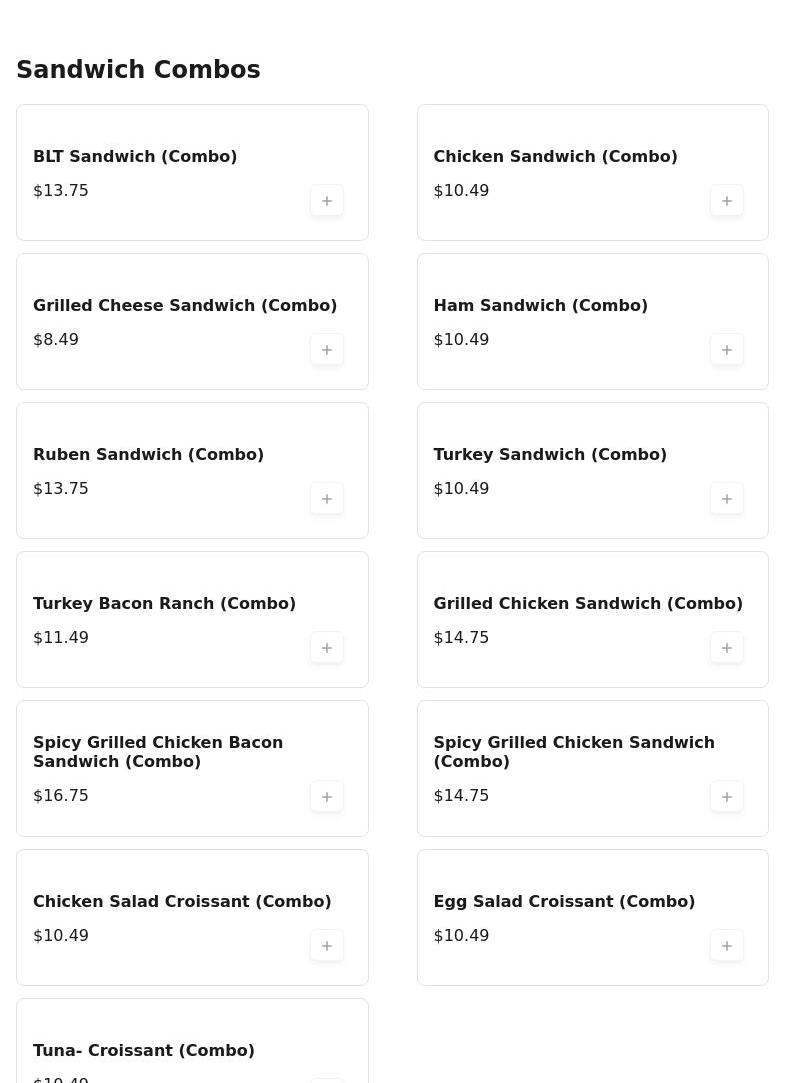View Egg Salad Croissant (Combo) title
785x1083 pixels.
(564, 901)
